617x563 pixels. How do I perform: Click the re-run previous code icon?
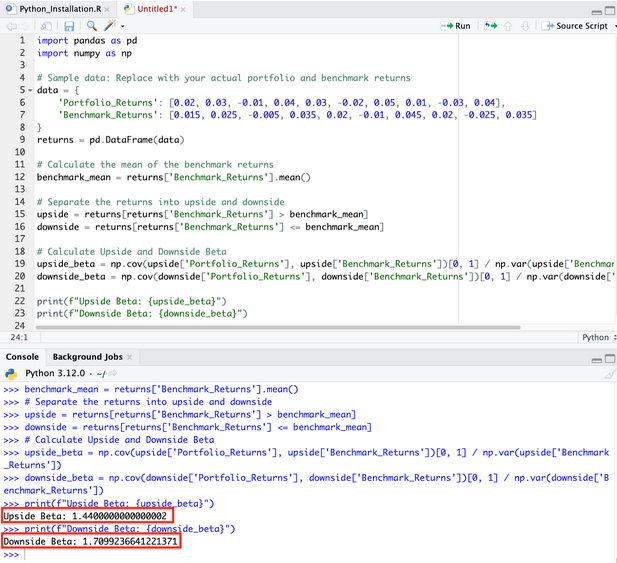491,26
